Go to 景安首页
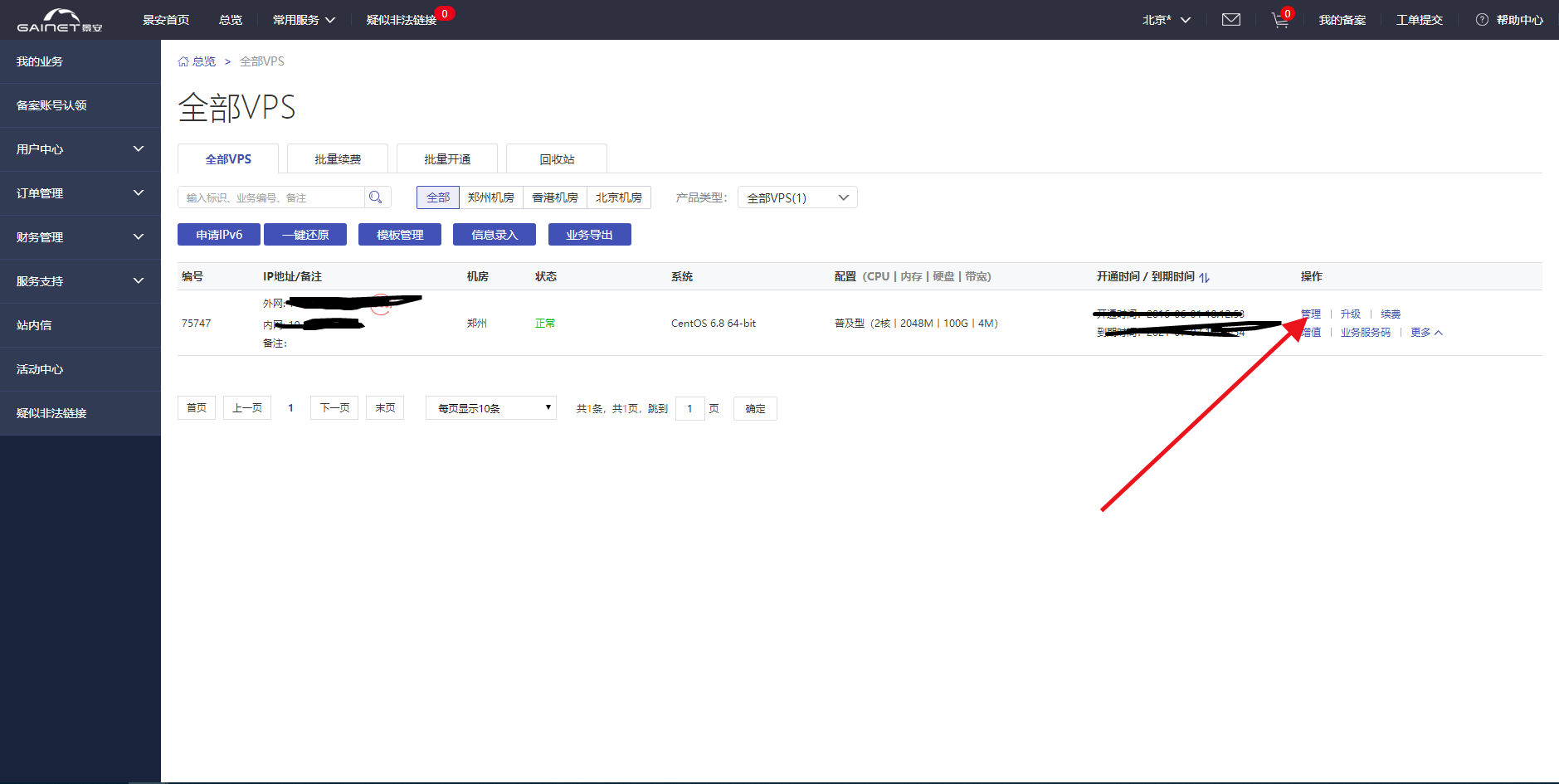This screenshot has width=1559, height=784. [x=166, y=20]
